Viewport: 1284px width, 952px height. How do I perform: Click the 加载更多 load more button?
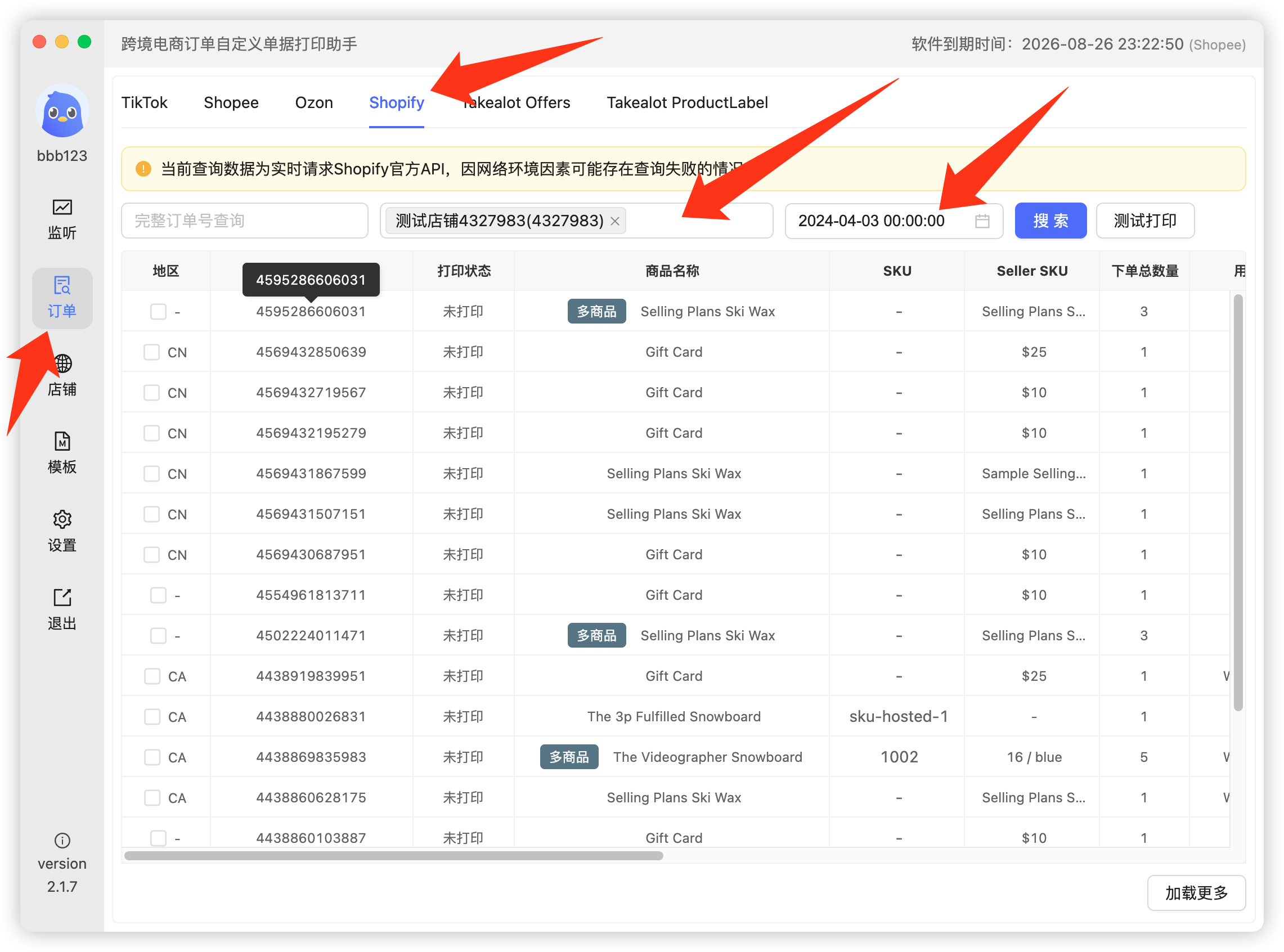[1196, 893]
